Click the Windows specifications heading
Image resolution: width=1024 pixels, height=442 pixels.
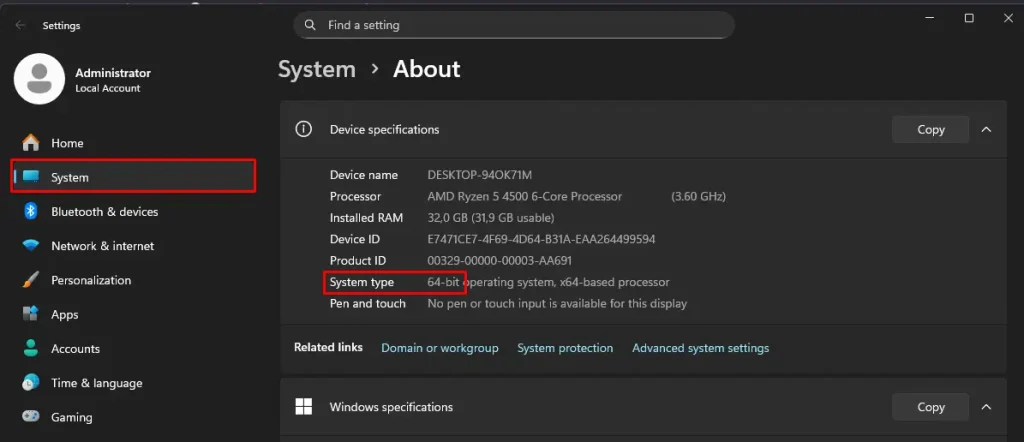coord(391,407)
